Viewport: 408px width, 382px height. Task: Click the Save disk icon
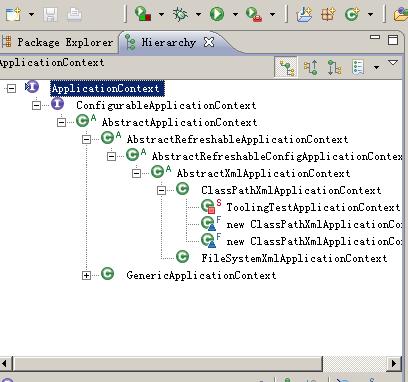[50, 14]
